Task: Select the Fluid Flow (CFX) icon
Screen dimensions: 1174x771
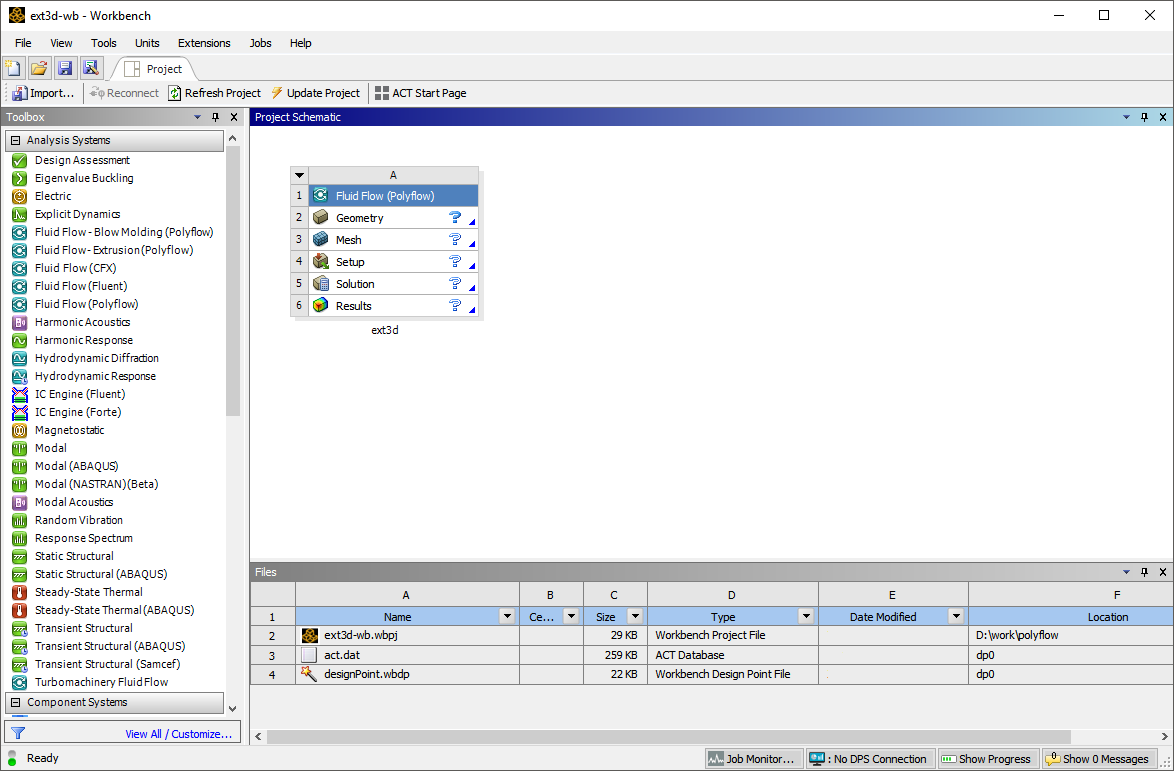Action: click(20, 268)
